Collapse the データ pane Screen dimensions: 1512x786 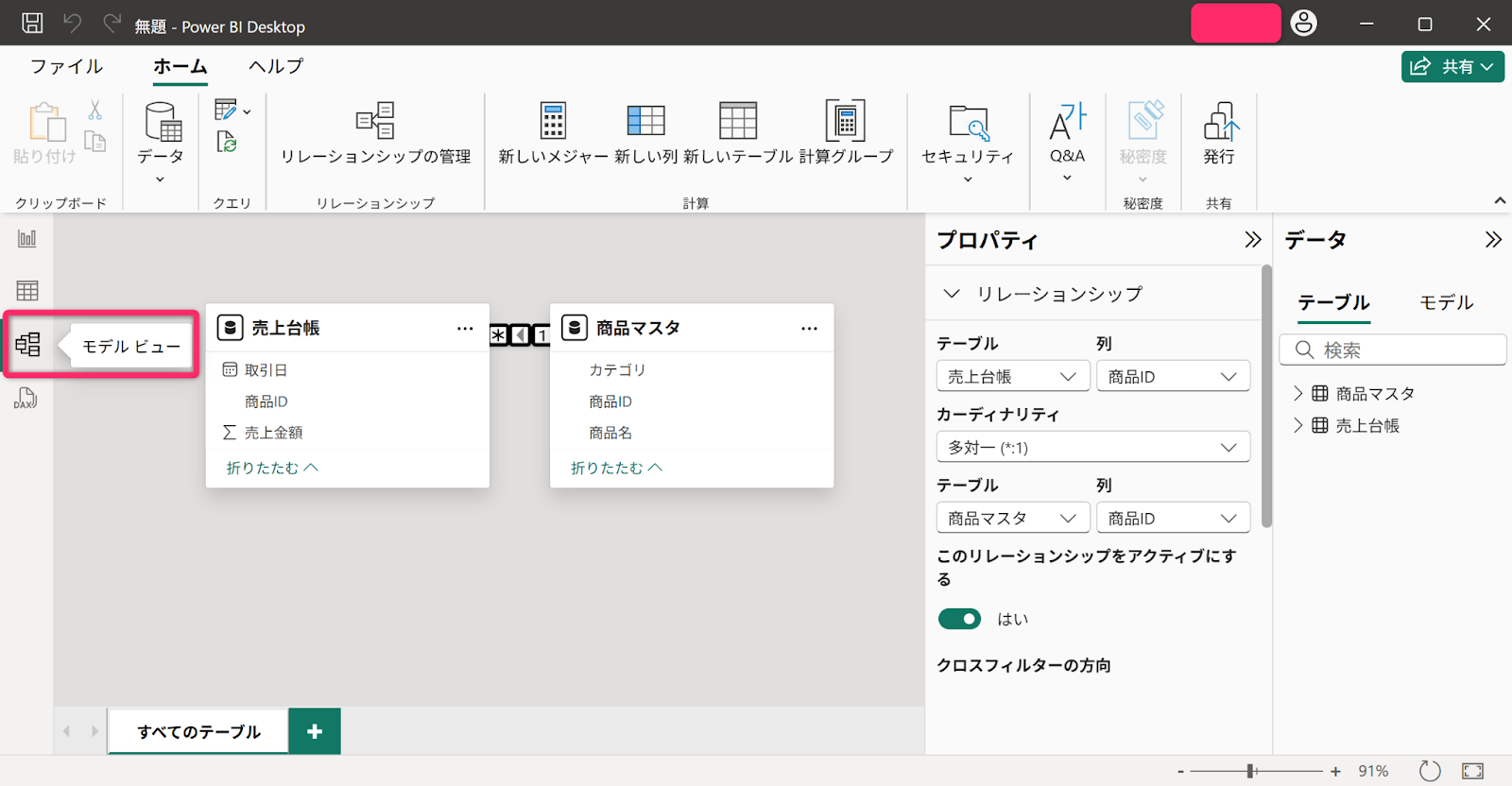(1493, 240)
